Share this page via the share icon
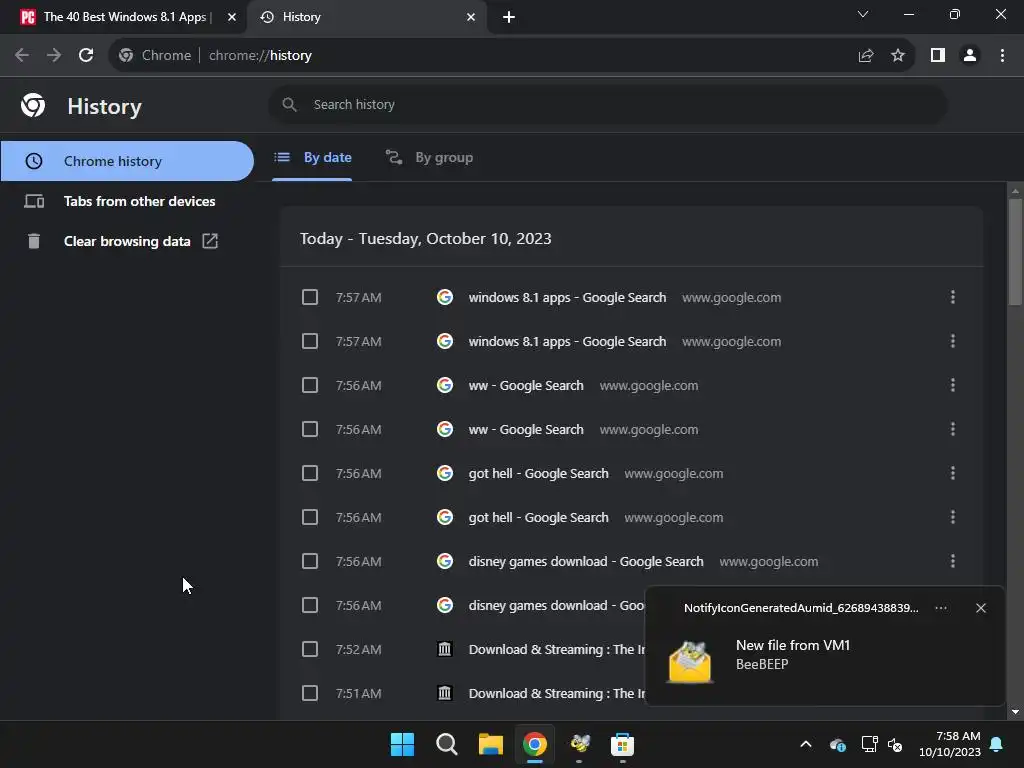1024x768 pixels. click(x=865, y=56)
